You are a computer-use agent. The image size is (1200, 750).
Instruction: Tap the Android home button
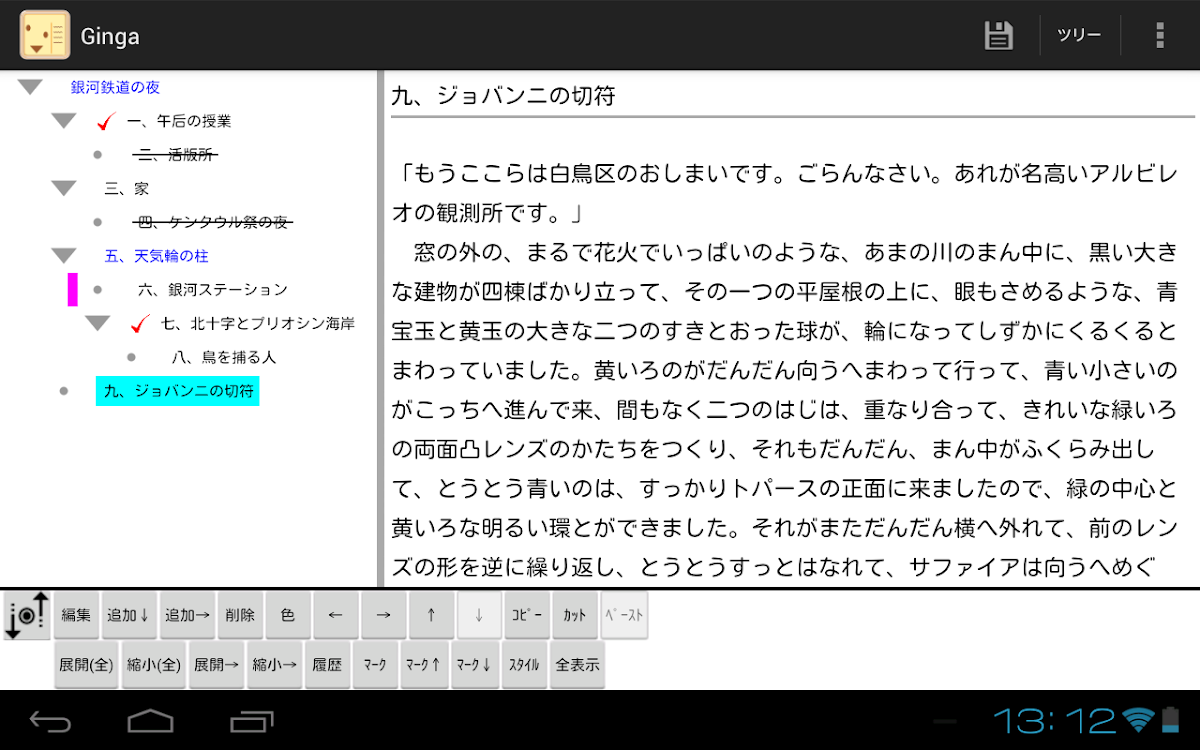coord(150,720)
